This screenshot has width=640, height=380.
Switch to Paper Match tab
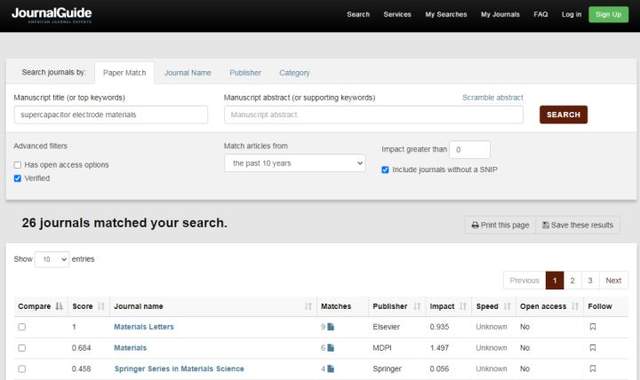tap(124, 73)
